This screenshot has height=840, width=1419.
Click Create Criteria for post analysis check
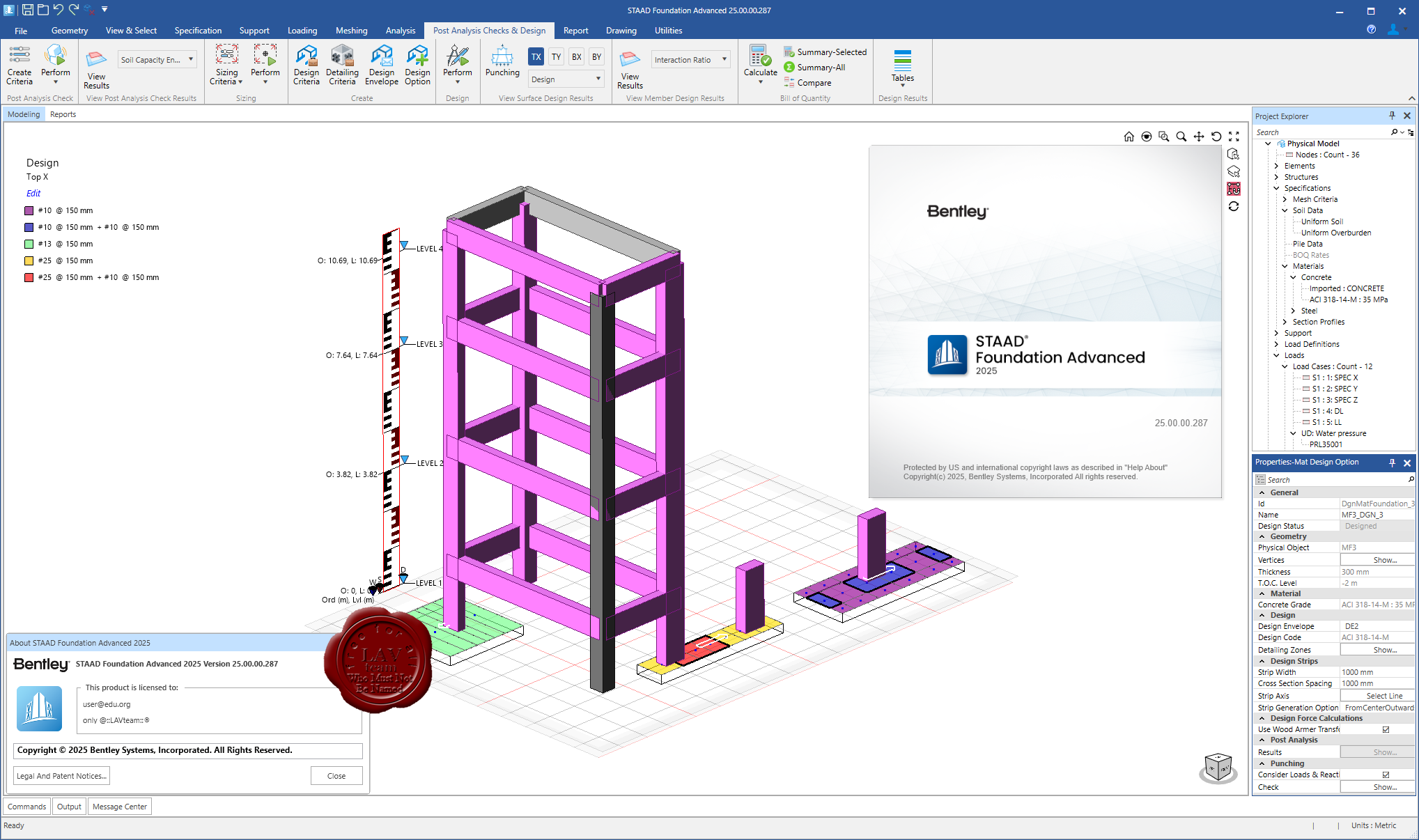coord(20,65)
